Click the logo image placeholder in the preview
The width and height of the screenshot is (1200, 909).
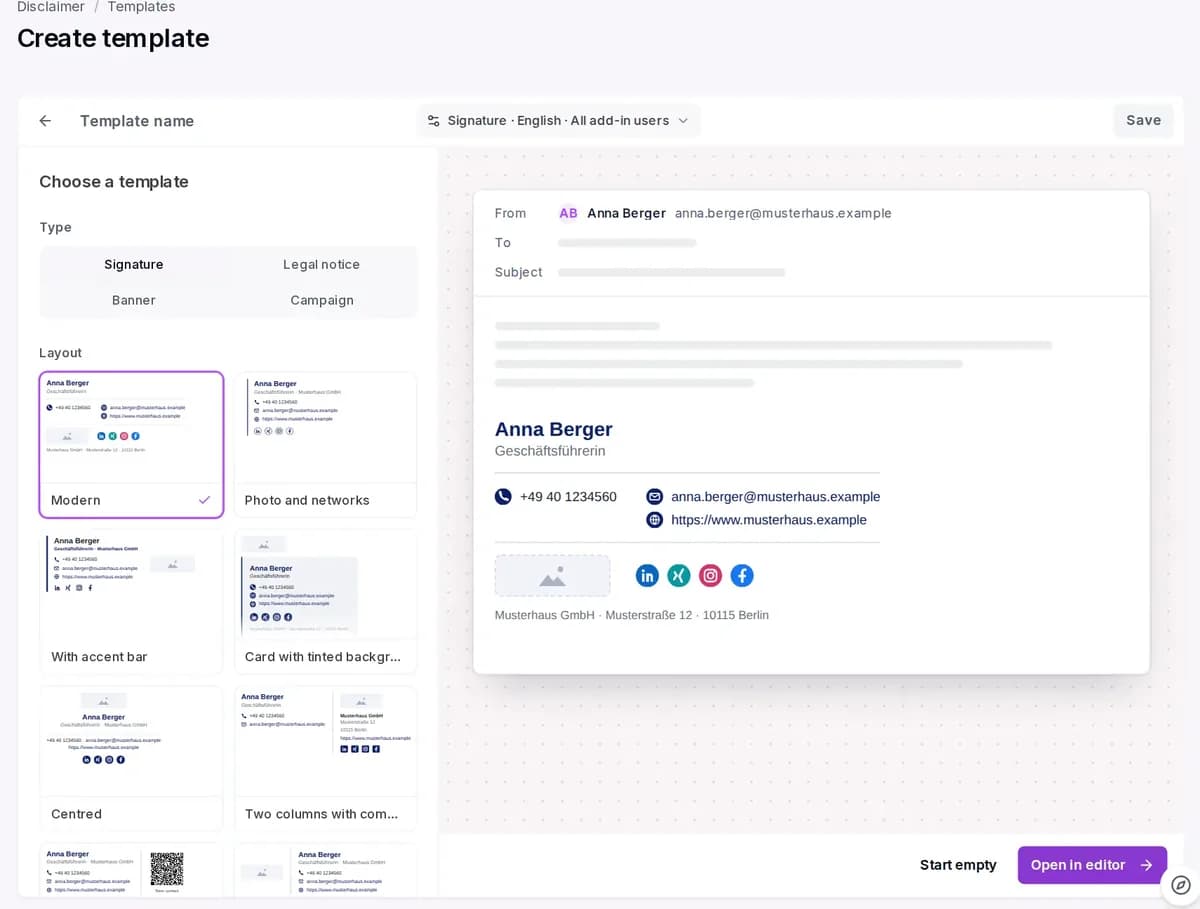[552, 576]
